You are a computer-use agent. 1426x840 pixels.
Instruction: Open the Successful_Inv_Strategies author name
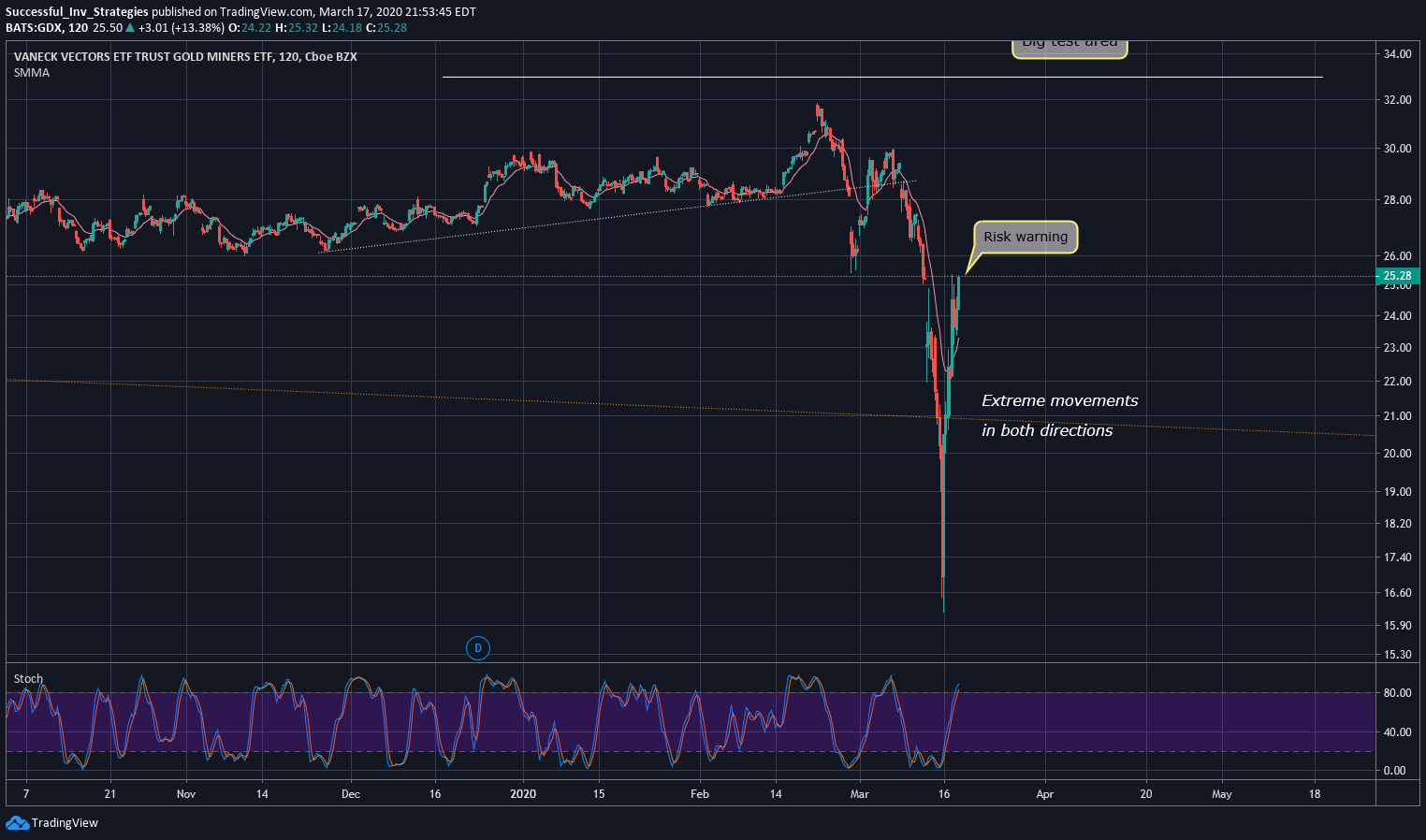coord(77,12)
